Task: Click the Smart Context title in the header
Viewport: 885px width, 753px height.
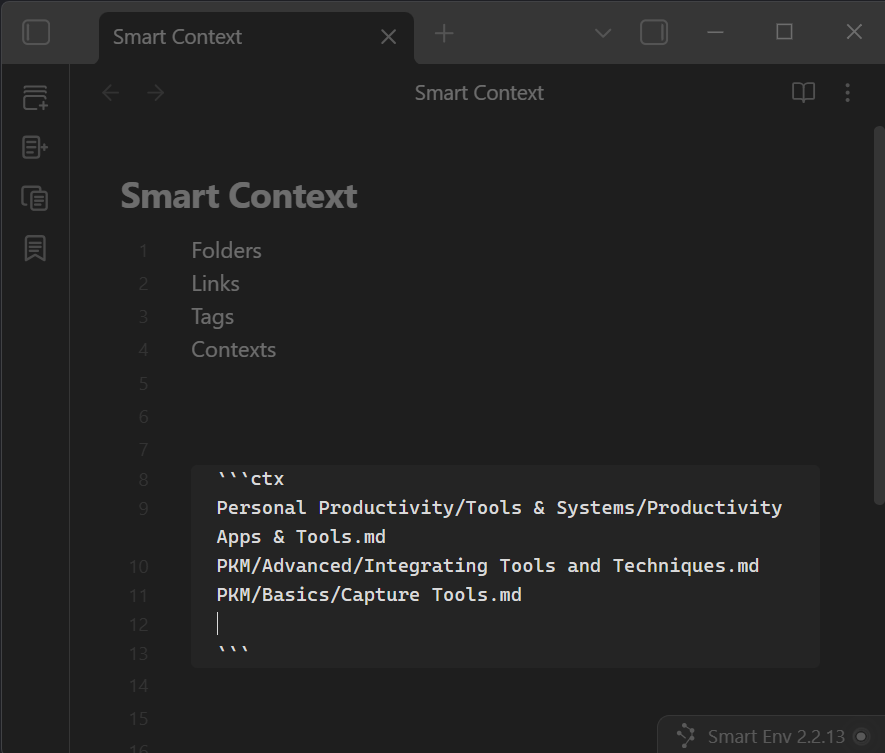Action: coord(479,93)
